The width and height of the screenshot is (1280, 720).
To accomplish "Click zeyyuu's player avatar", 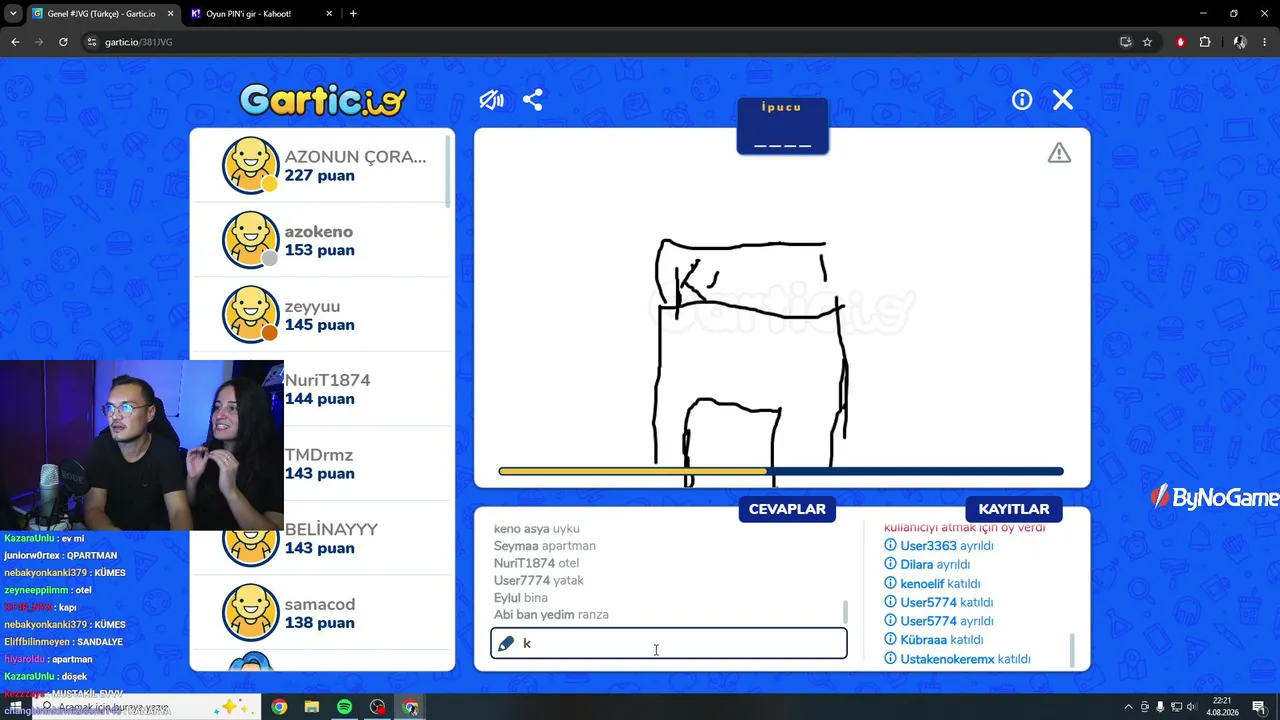I will [250, 314].
